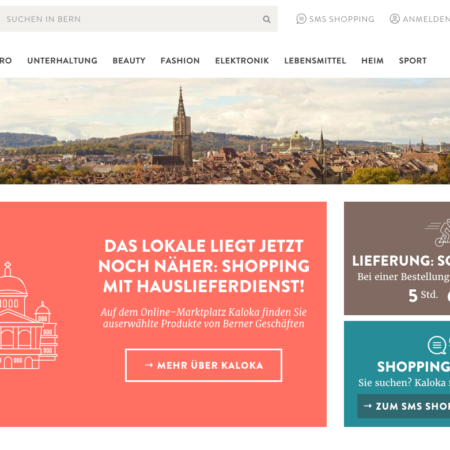Select the Fashion menu item
The image size is (450, 450).
coord(180,61)
